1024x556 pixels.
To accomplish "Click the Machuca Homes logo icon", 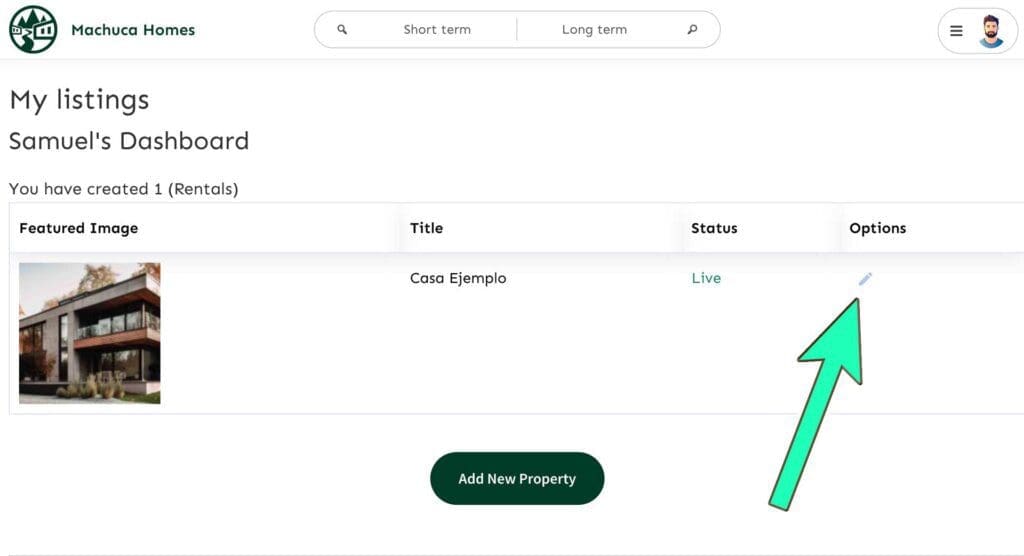I will tap(33, 29).
